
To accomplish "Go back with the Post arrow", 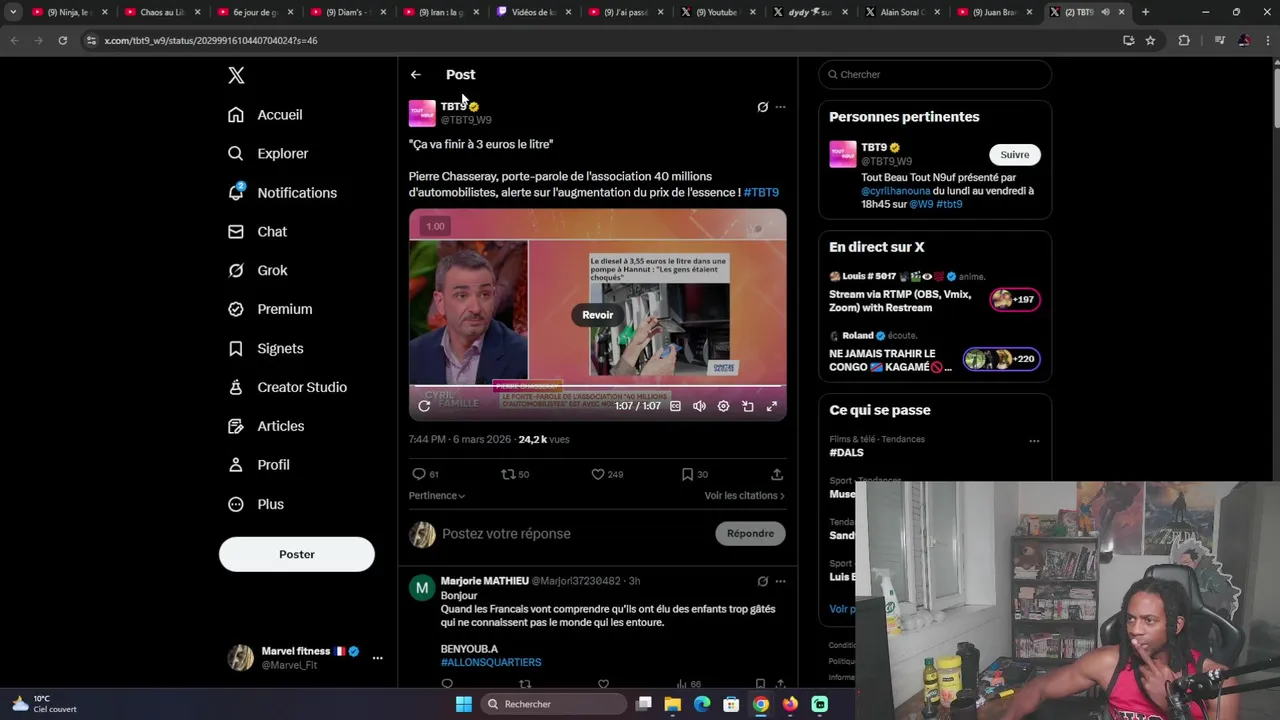I will [415, 75].
